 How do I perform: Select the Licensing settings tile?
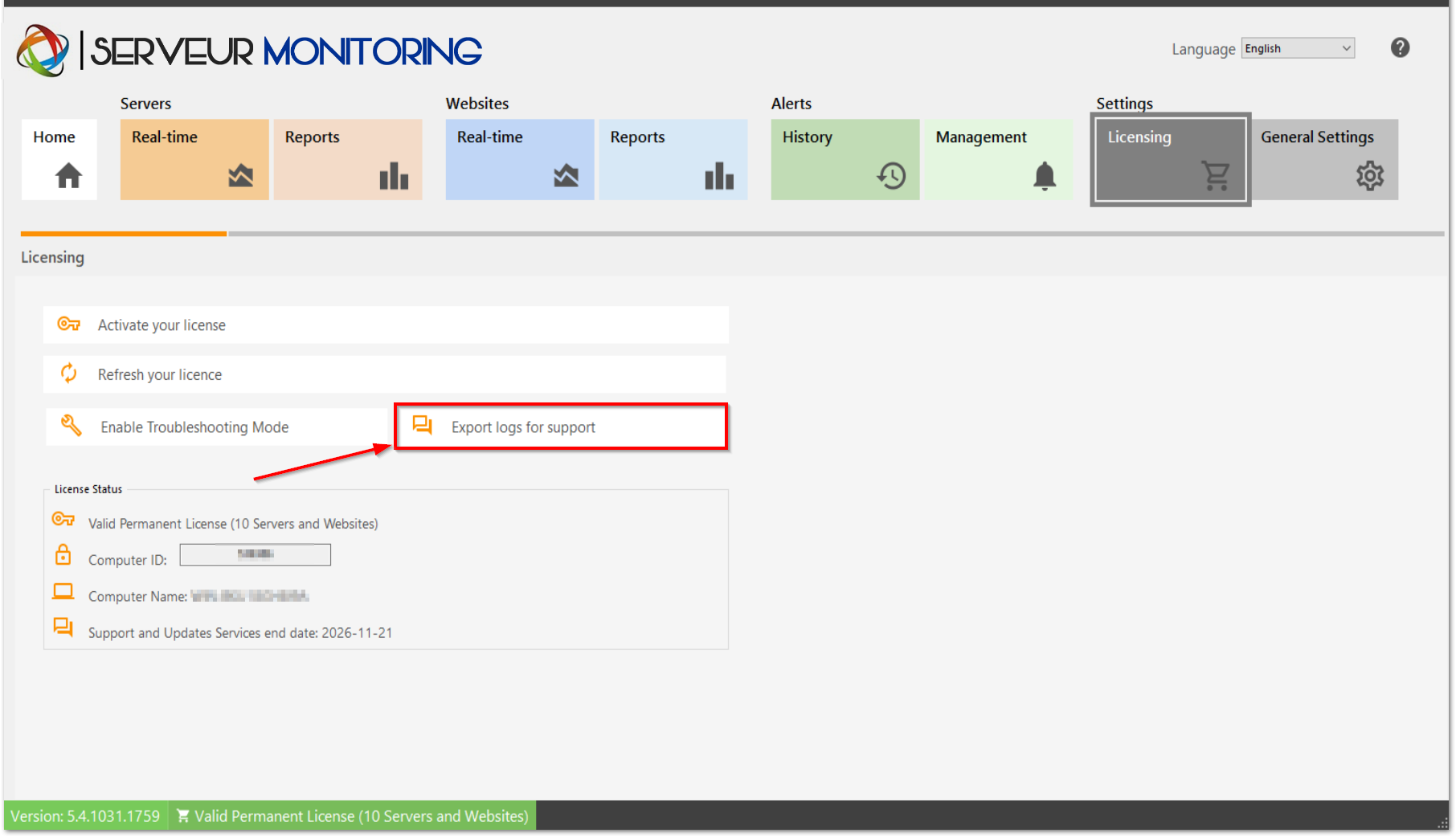click(1171, 159)
